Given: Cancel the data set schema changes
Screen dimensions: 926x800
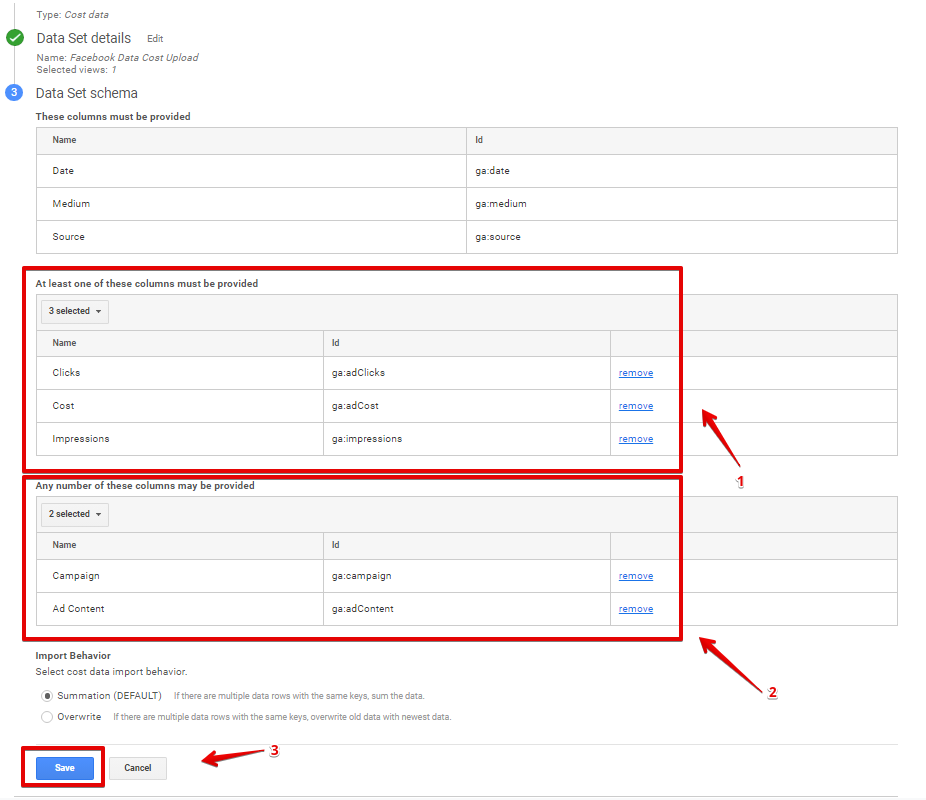Looking at the screenshot, I should click(x=138, y=768).
